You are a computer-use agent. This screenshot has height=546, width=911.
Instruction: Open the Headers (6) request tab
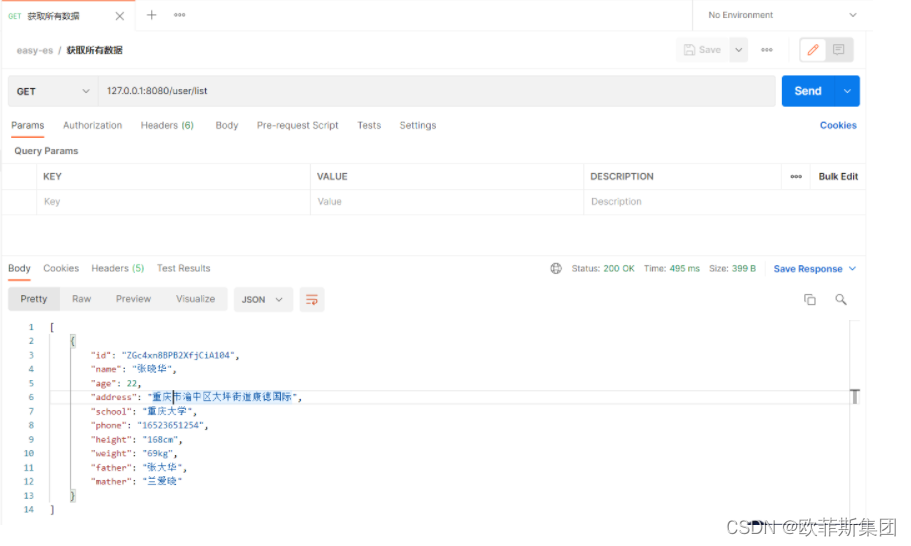click(167, 125)
